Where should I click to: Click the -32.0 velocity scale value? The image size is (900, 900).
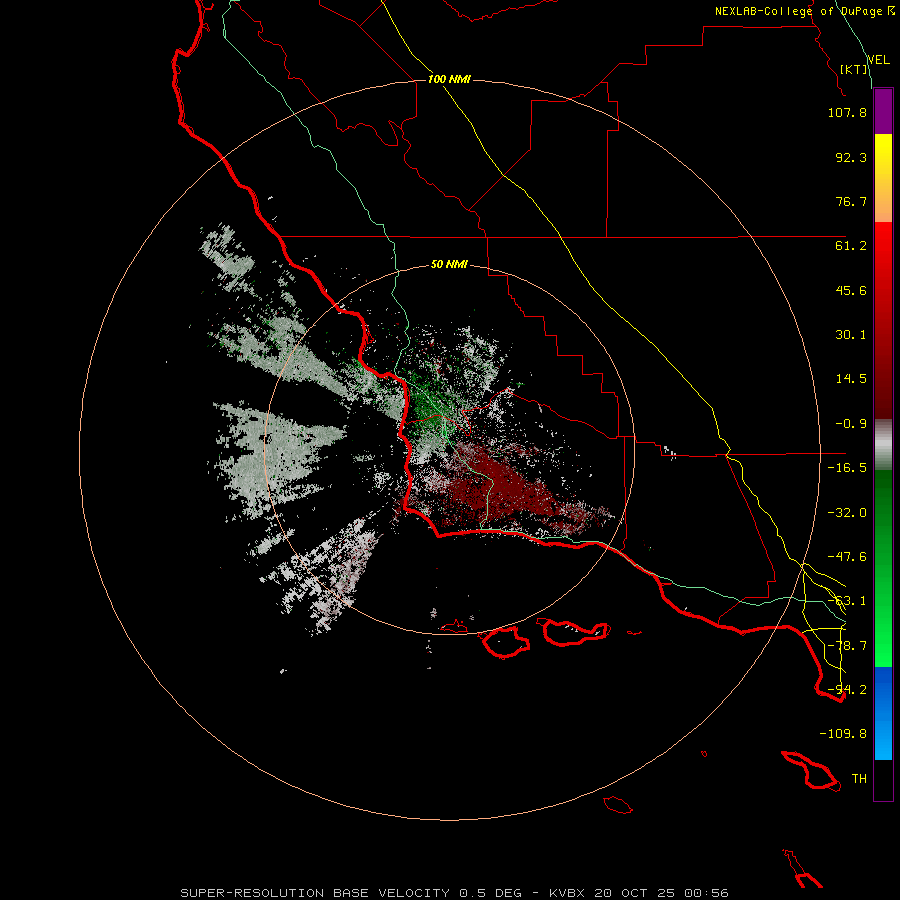click(847, 513)
